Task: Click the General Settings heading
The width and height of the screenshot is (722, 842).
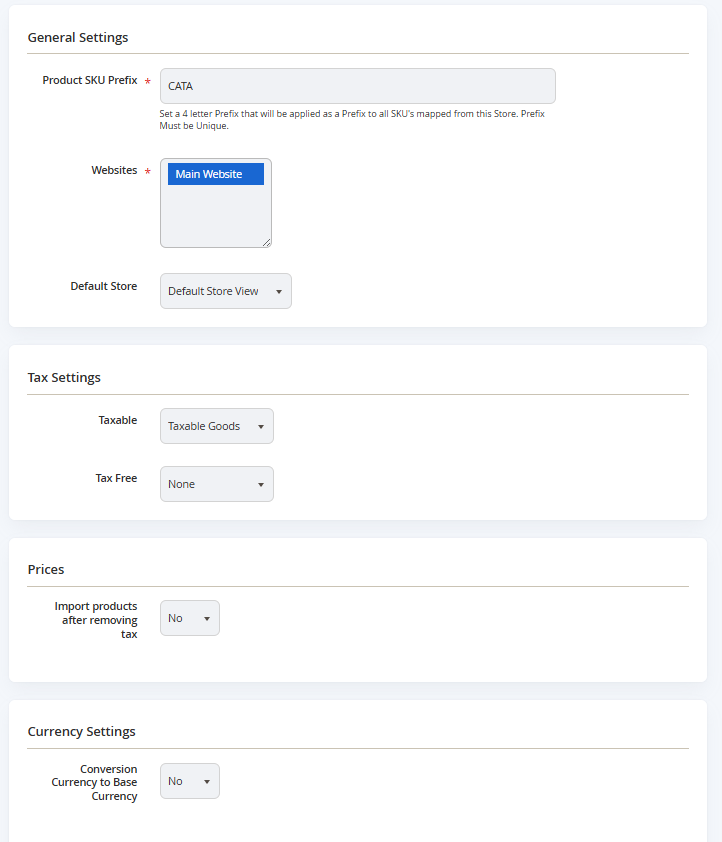Action: coord(78,38)
